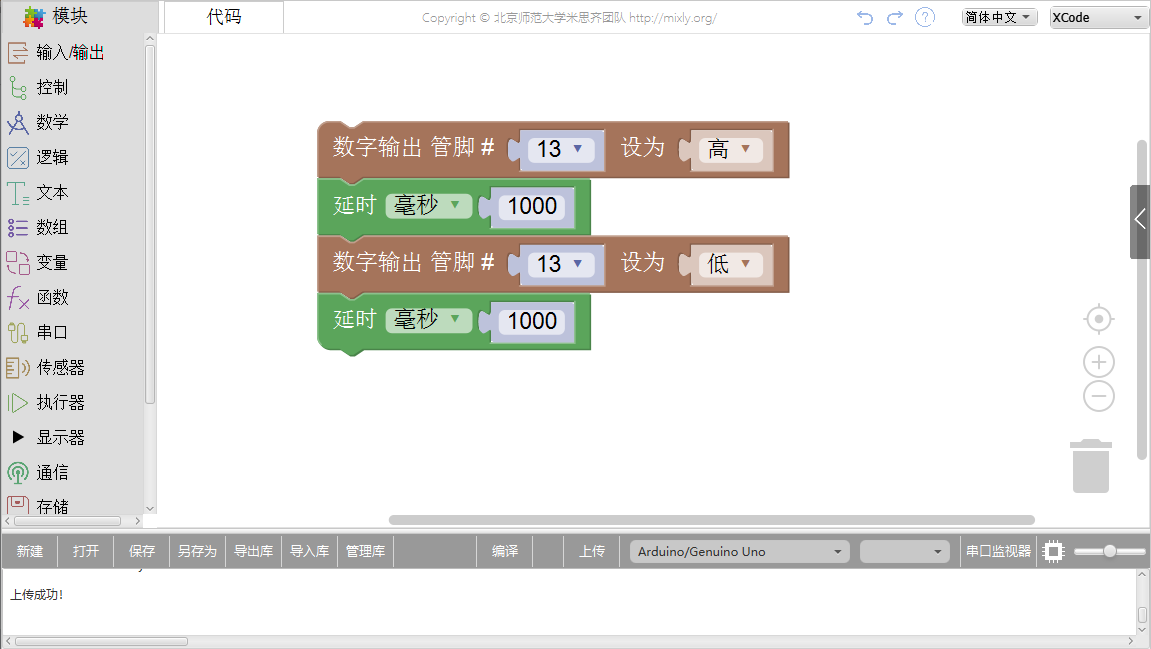Open the 存储 category icon
Screen dimensions: 1151x649
18,505
